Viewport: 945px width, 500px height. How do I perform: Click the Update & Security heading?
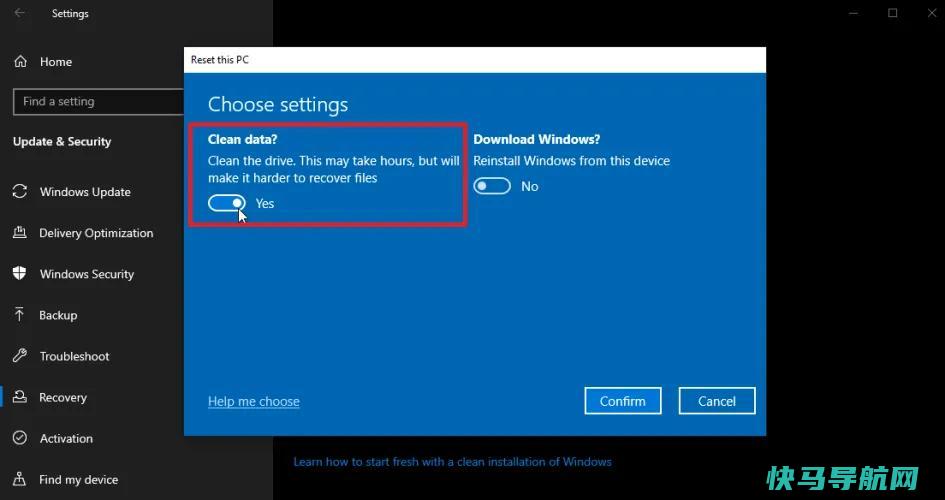point(62,142)
